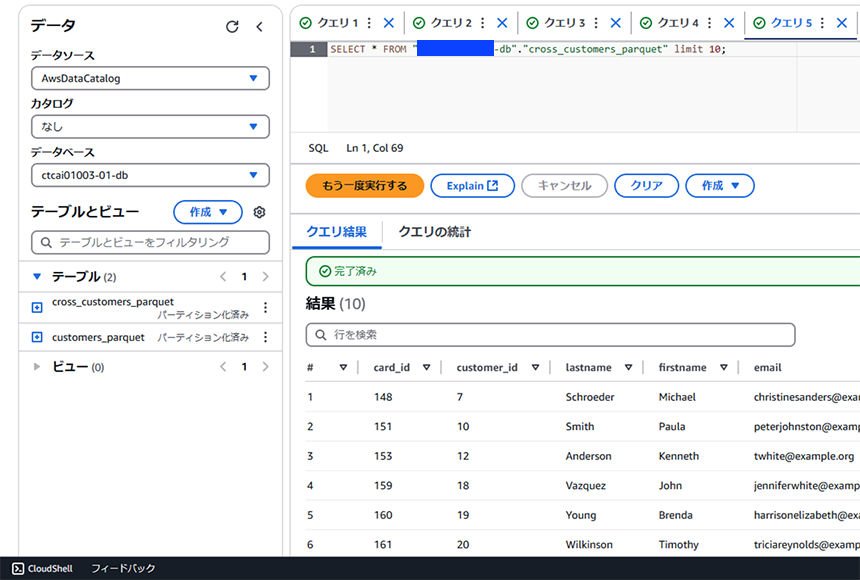
Task: Click card_id cell 159
Action: tap(383, 486)
